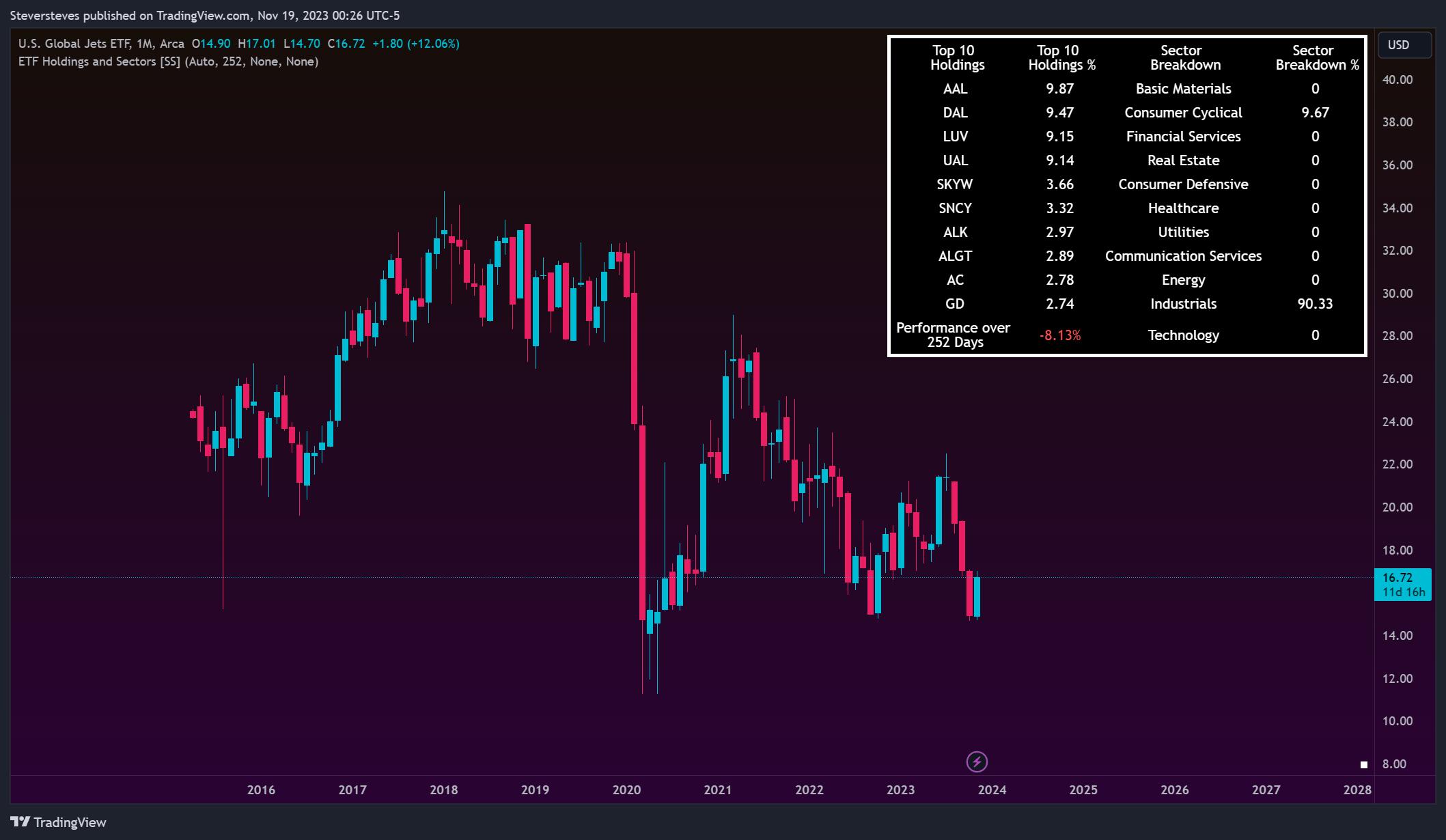Click the Top 10 Holdings column header

click(x=956, y=57)
